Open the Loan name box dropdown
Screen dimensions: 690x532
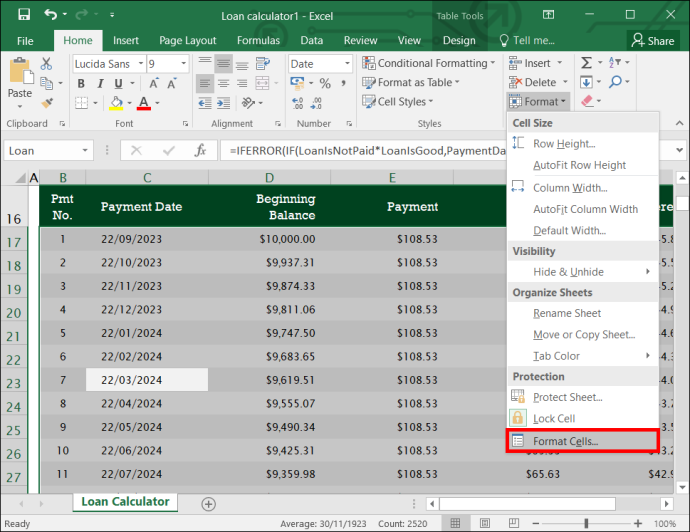click(x=85, y=151)
